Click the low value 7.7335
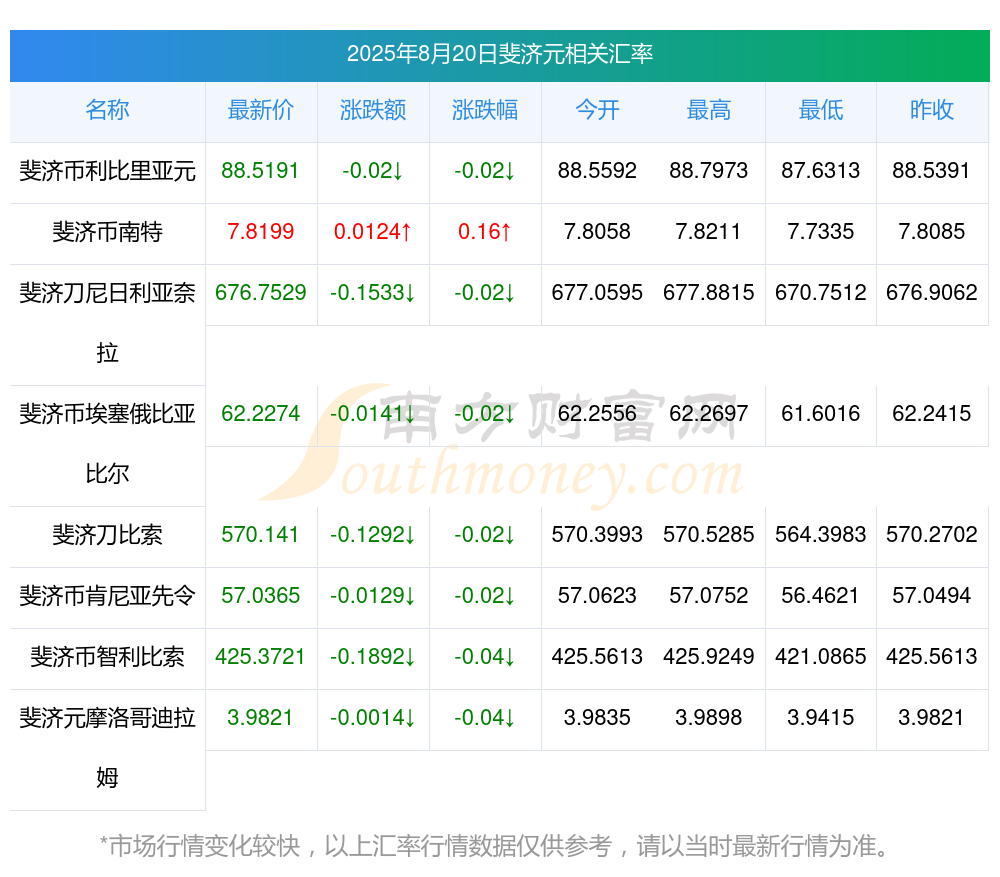1000x877 pixels. pos(821,231)
